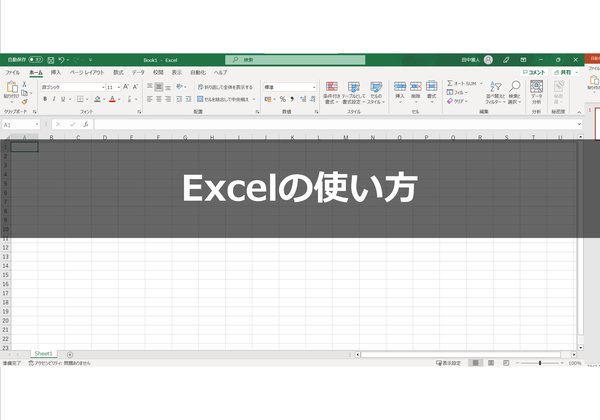This screenshot has height=420, width=600.
Task: Switch to the Page Layout tab
Action: point(87,72)
